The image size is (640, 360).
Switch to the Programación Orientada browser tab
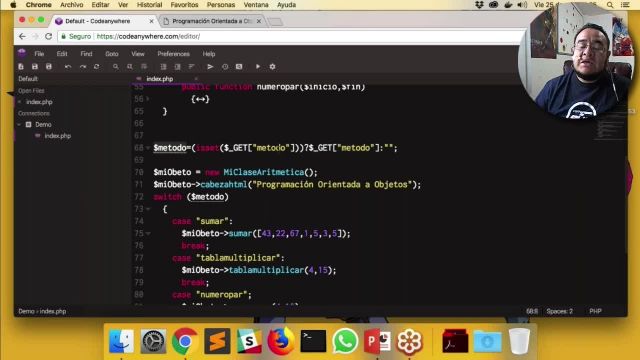tap(212, 21)
